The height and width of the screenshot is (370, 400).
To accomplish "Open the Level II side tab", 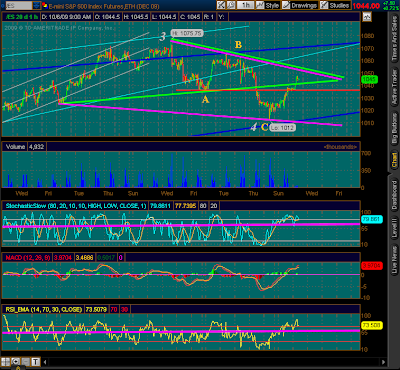I will [394, 227].
